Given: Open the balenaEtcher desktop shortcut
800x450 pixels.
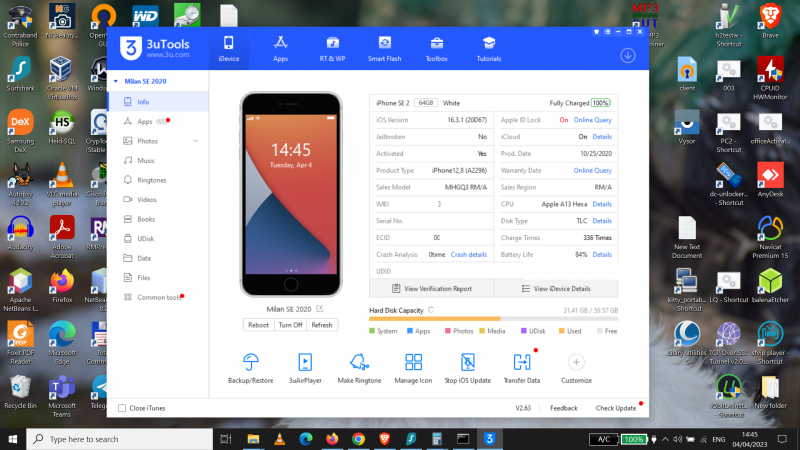Looking at the screenshot, I should (770, 286).
